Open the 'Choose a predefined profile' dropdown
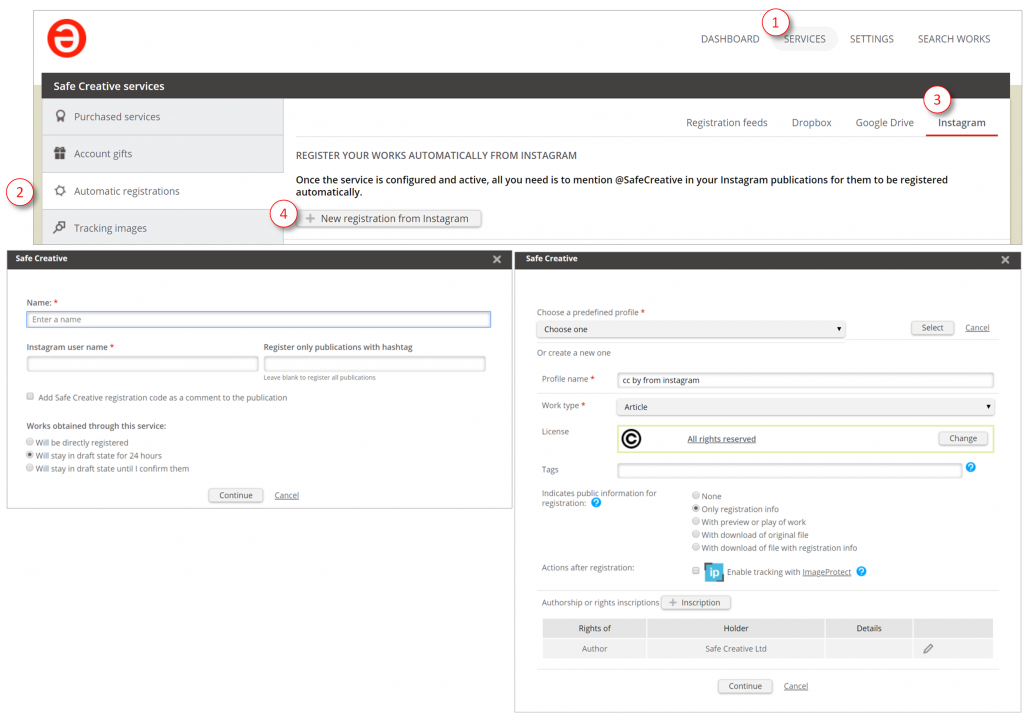The image size is (1024, 715). (x=691, y=329)
